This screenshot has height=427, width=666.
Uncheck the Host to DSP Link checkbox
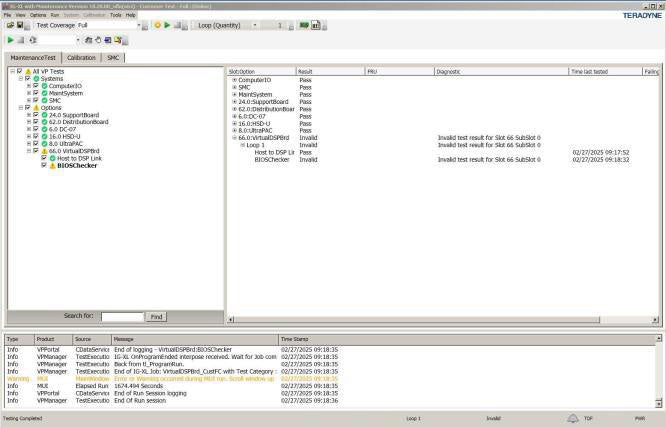(43, 158)
